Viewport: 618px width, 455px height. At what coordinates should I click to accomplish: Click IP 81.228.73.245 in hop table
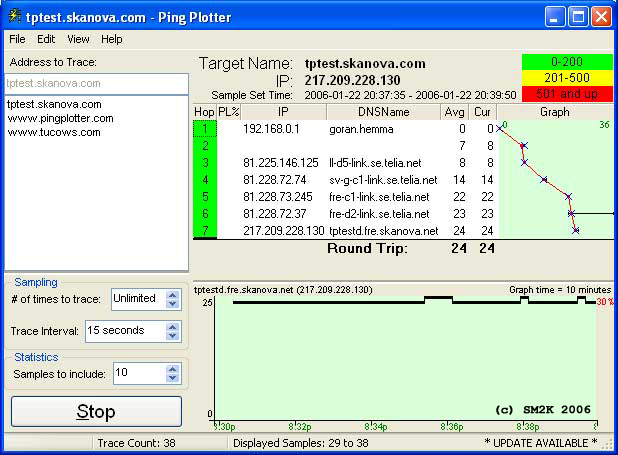tap(277, 197)
